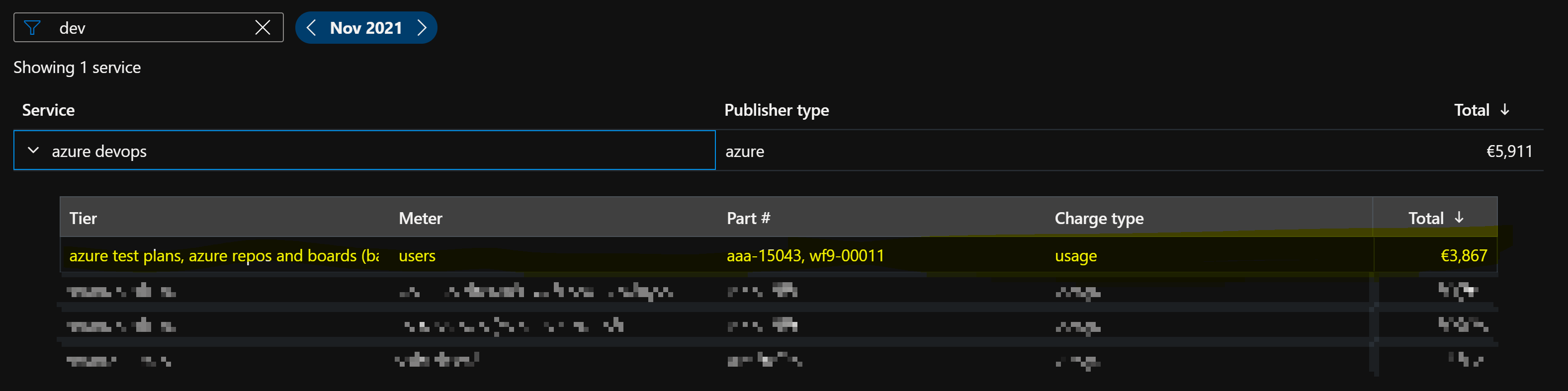Click the Tier column header
Screen dimensions: 1568x391
coord(83,218)
